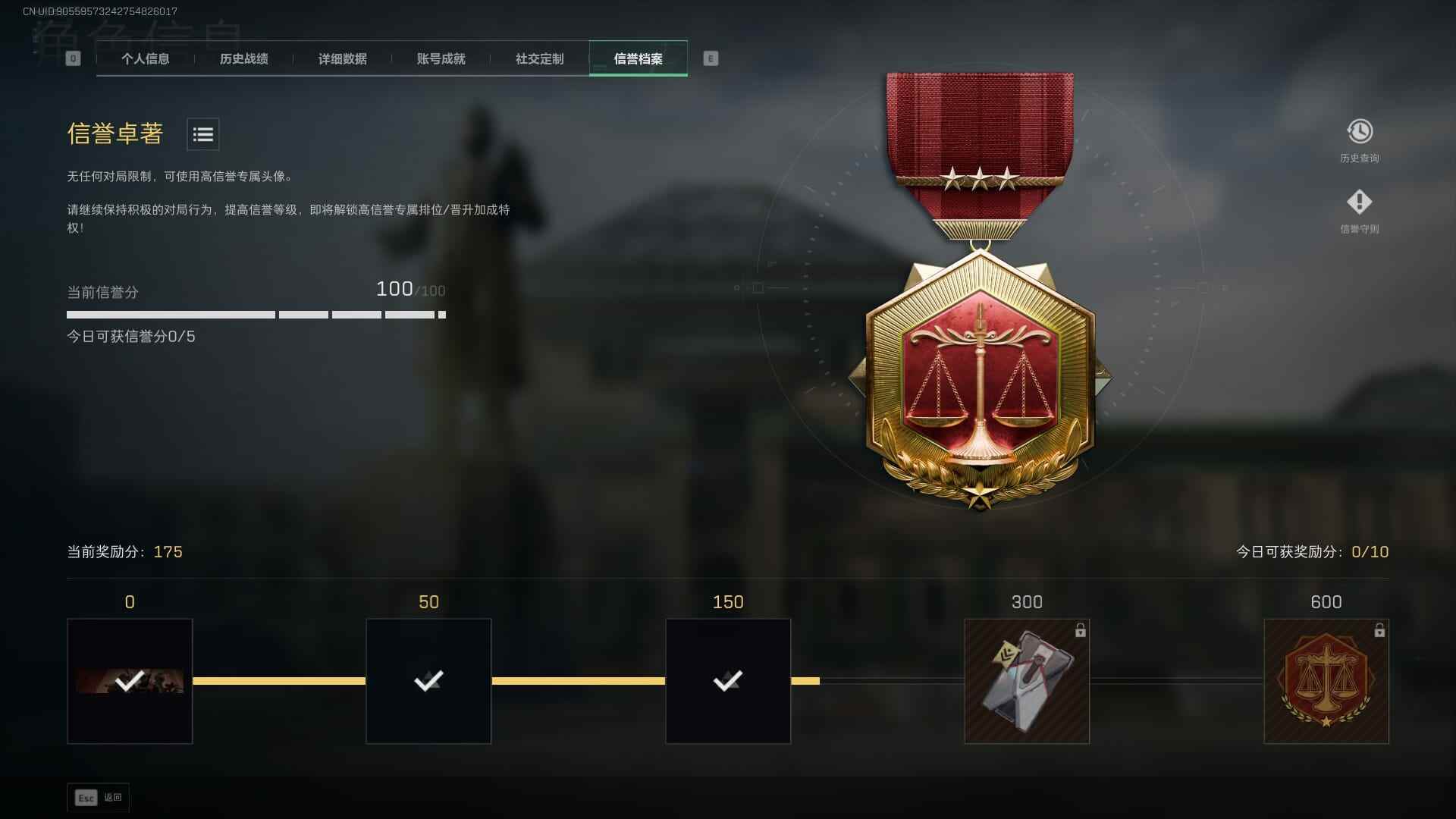1456x819 pixels.
Task: Open the reputation level list icon
Action: [202, 135]
